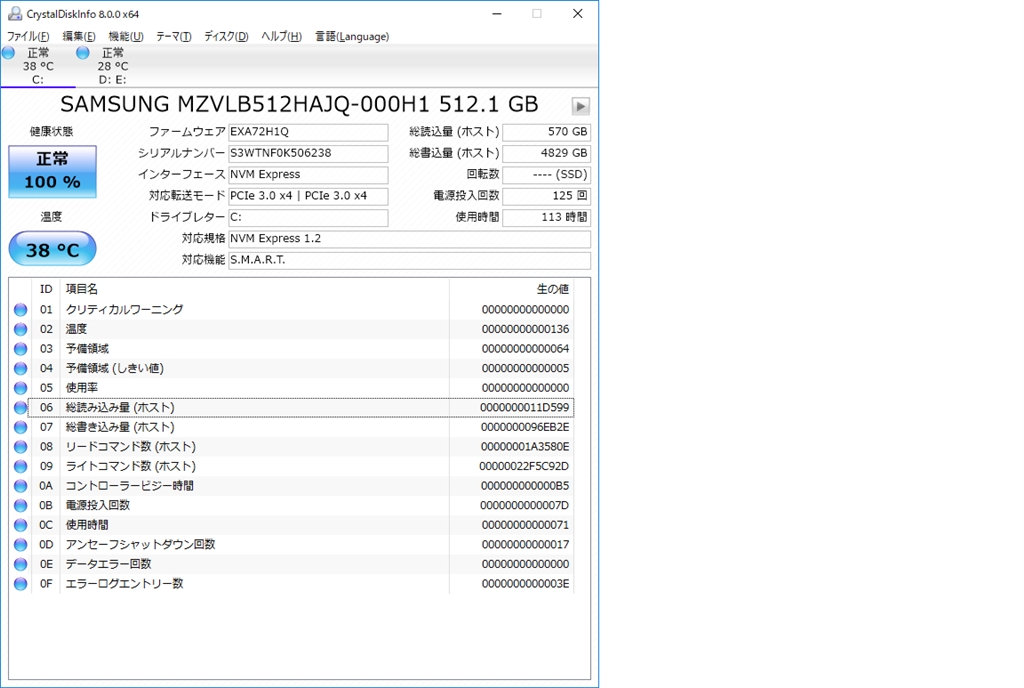Click raw value 0000000096EB2E
The height and width of the screenshot is (688, 1024).
point(525,427)
